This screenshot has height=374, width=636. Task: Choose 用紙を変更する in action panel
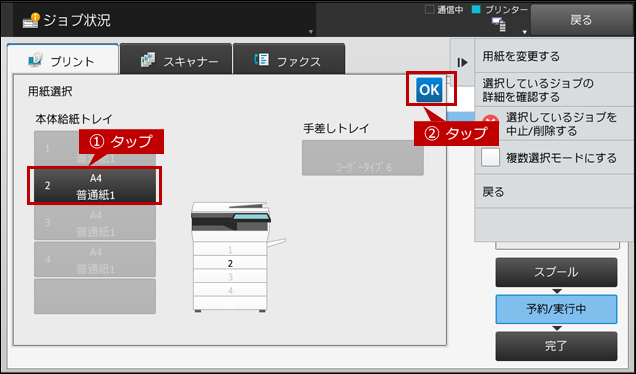pyautogui.click(x=554, y=56)
